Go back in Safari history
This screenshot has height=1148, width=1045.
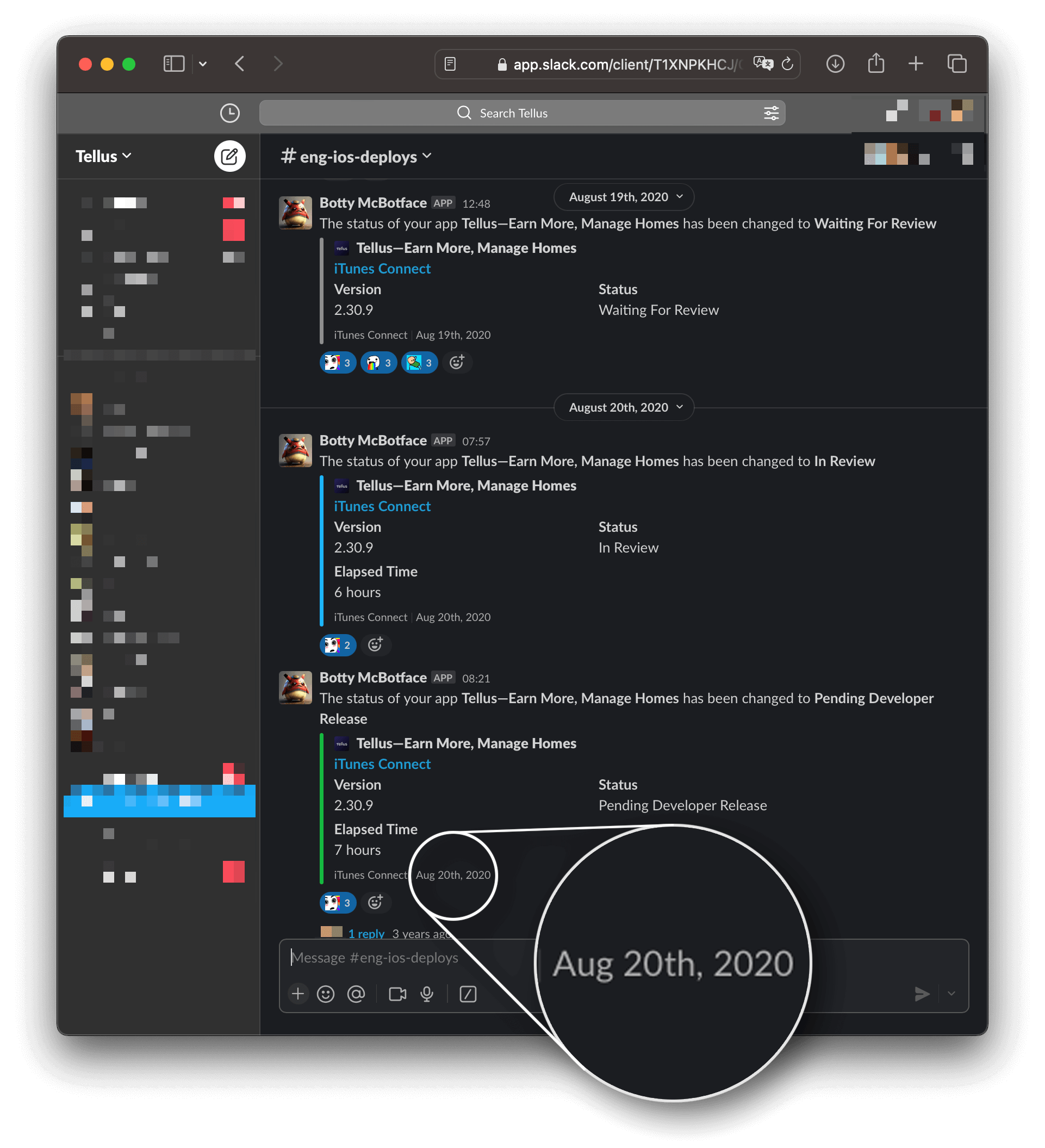pos(240,64)
